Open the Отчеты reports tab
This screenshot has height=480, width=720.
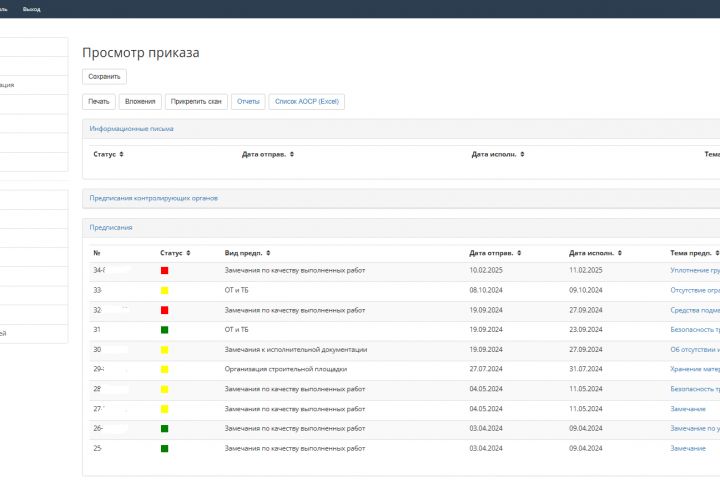point(248,101)
